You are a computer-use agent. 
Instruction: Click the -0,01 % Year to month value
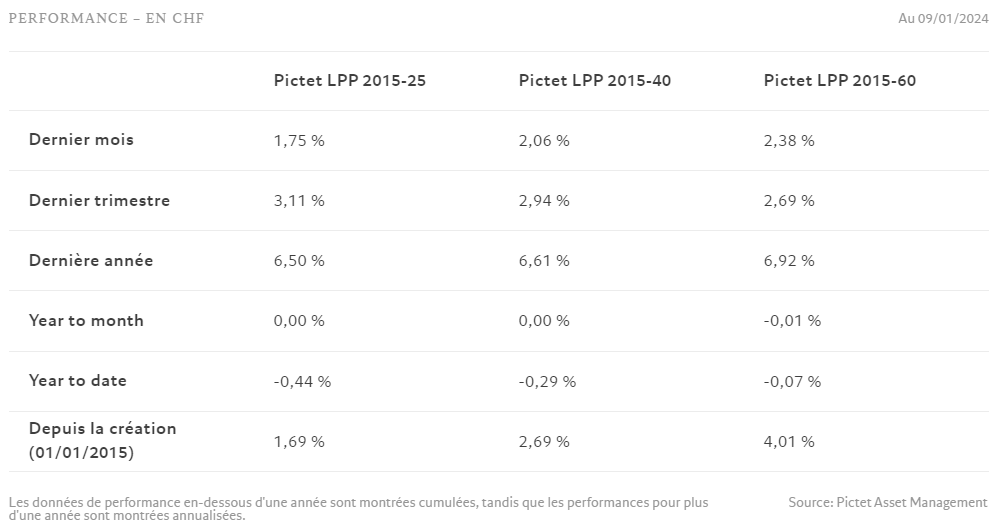pyautogui.click(x=792, y=321)
